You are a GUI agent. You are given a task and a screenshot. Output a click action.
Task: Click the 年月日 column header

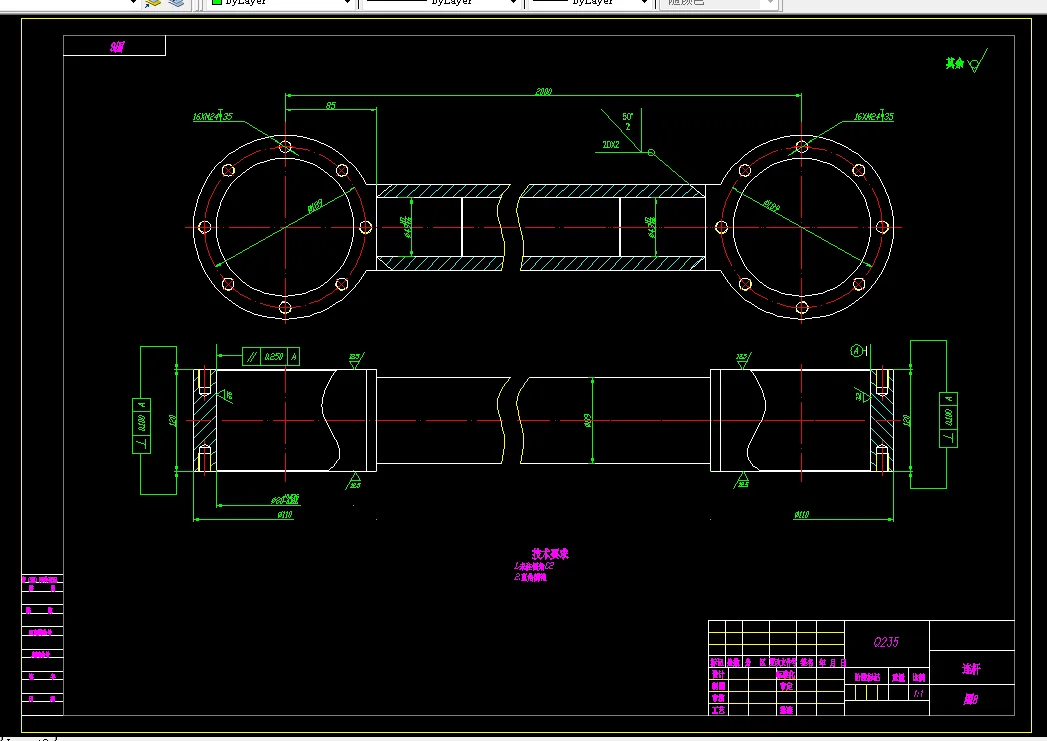[833, 662]
